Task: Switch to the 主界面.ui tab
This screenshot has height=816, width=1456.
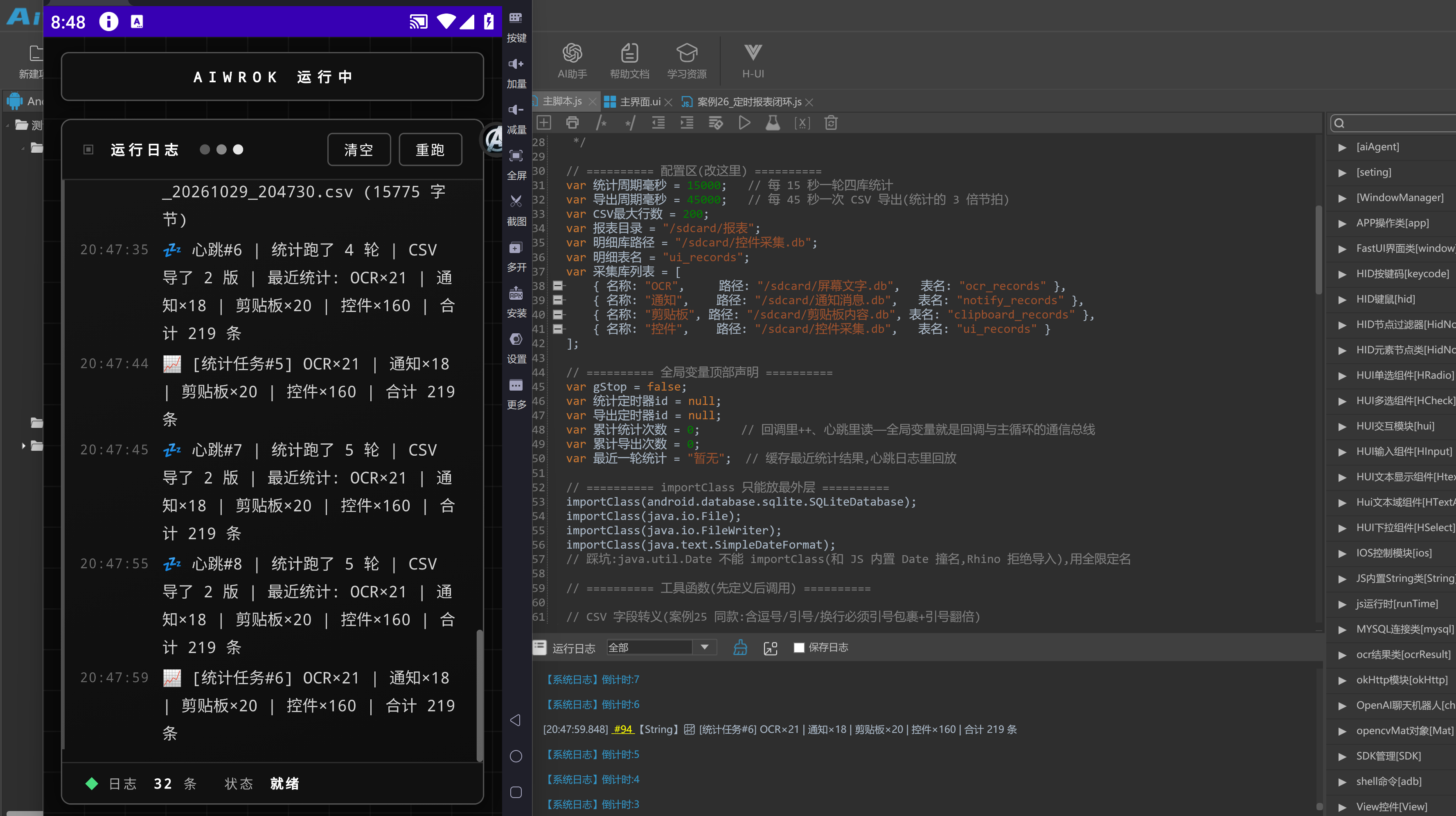Action: 640,102
